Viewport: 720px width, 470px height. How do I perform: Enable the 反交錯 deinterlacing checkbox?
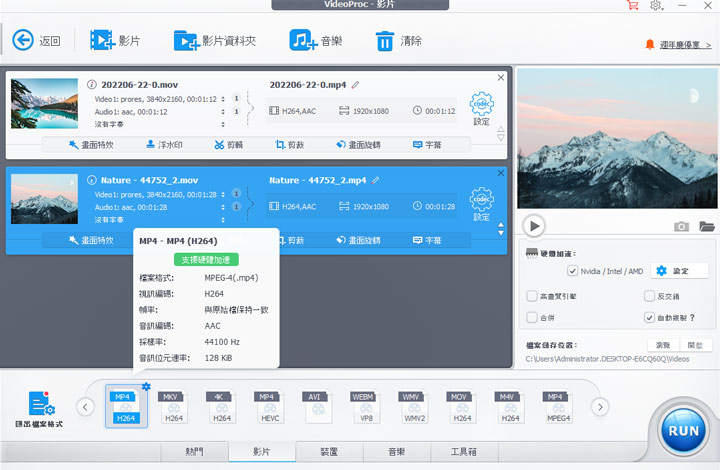tap(649, 296)
